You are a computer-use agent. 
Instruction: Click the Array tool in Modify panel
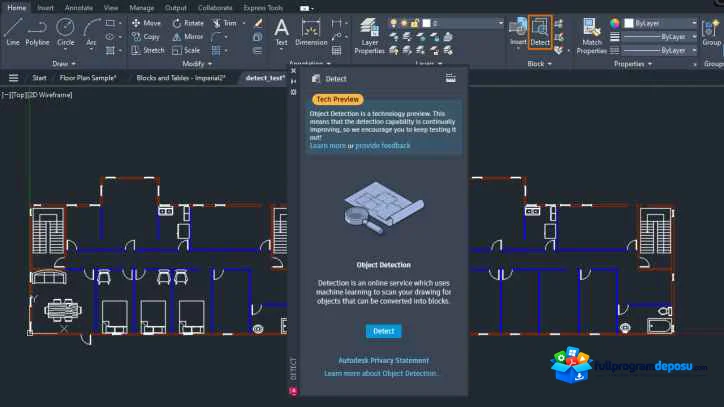[216, 50]
